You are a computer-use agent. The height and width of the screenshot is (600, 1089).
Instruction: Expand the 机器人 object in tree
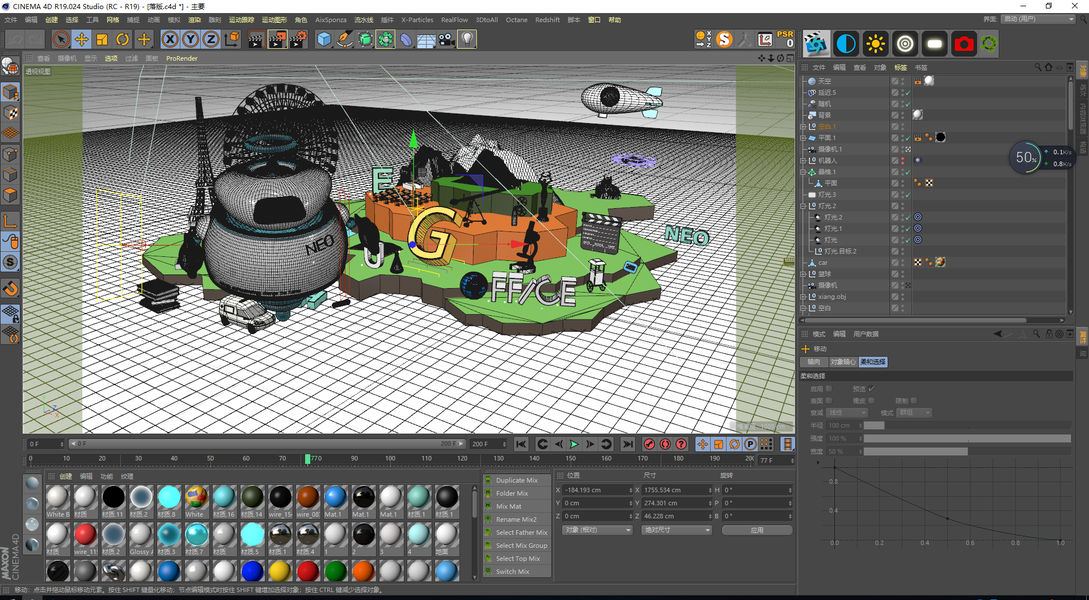pyautogui.click(x=803, y=160)
